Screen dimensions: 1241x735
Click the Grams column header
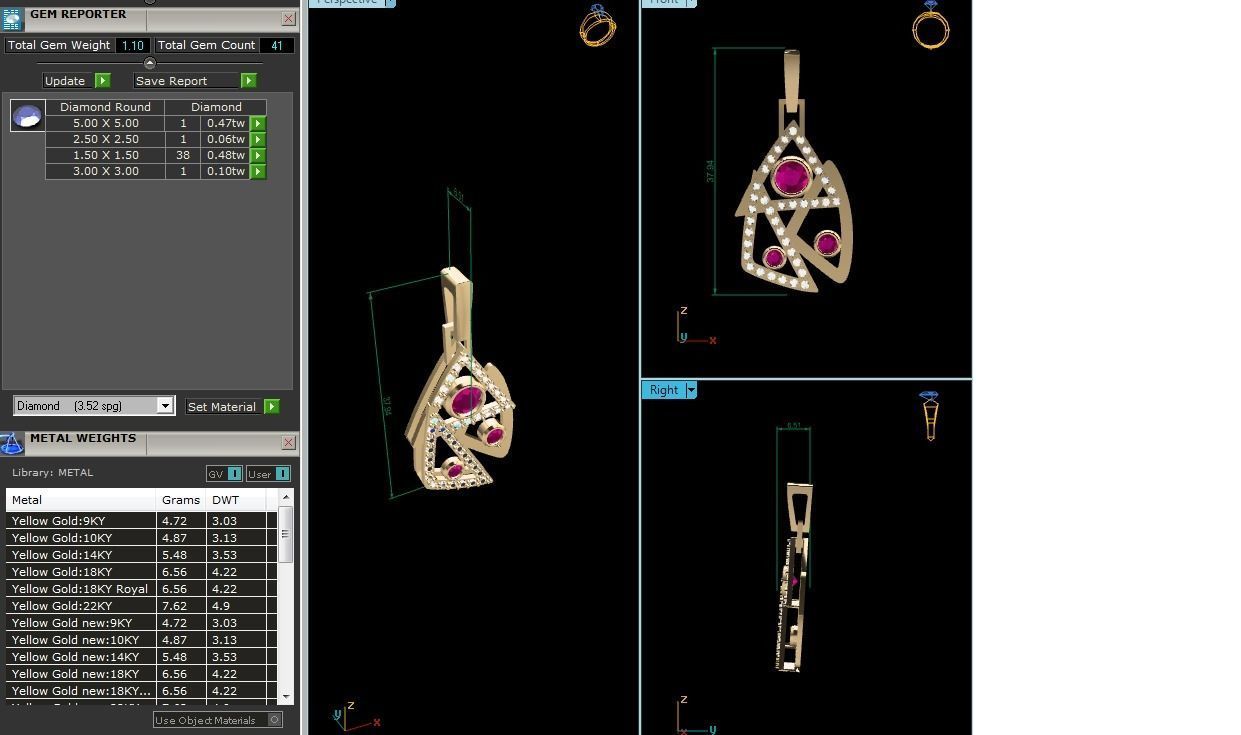181,499
